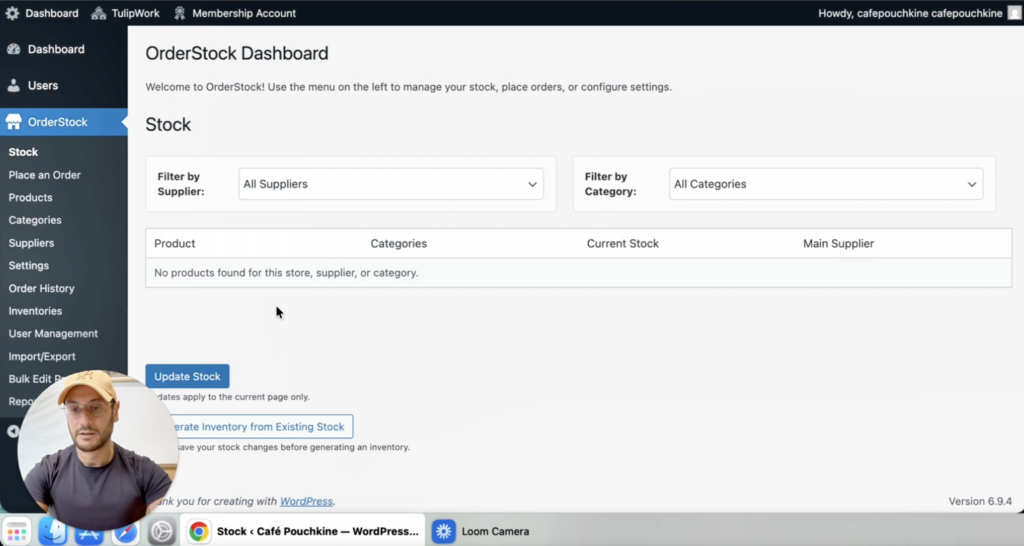Viewport: 1024px width, 546px height.
Task: Click the Chrome icon in the dock
Action: [199, 531]
